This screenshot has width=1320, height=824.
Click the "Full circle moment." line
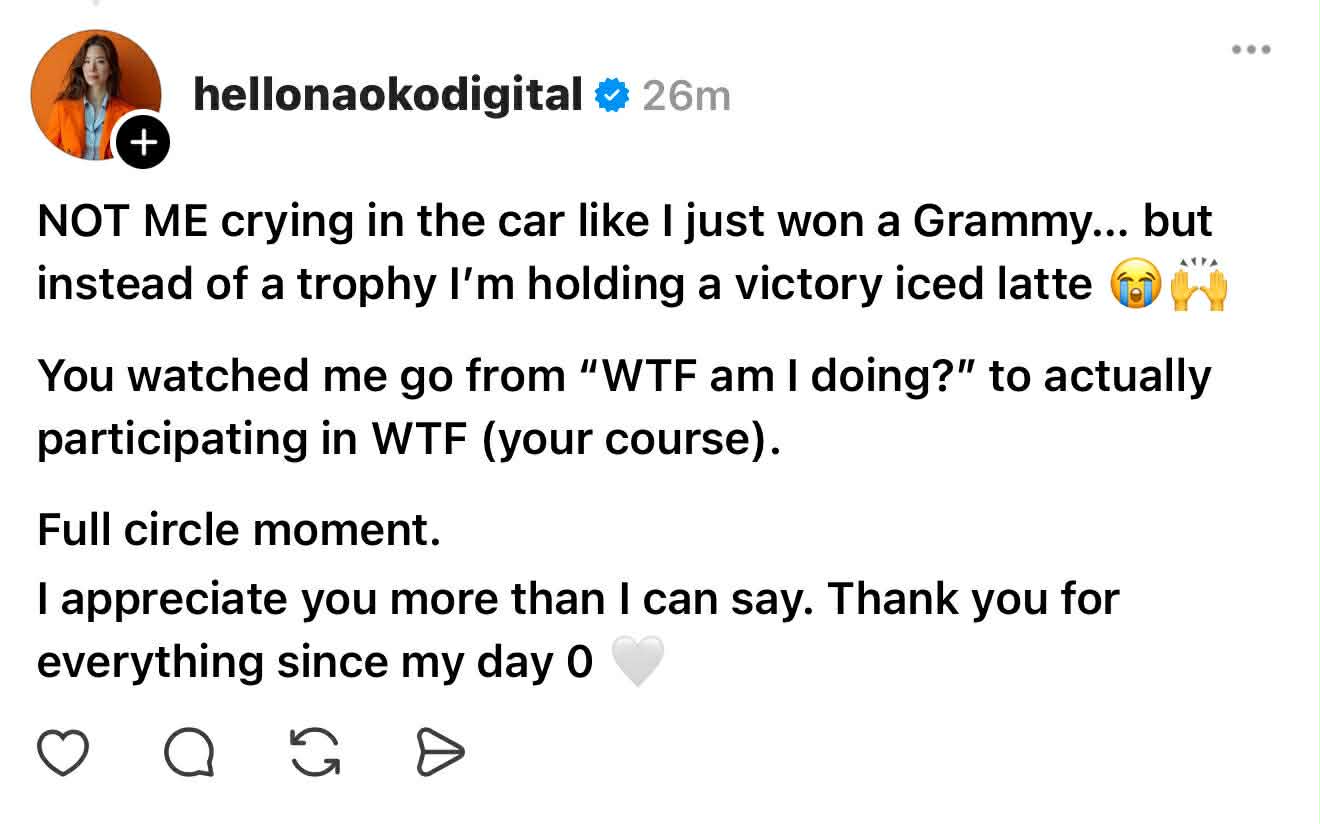[239, 530]
